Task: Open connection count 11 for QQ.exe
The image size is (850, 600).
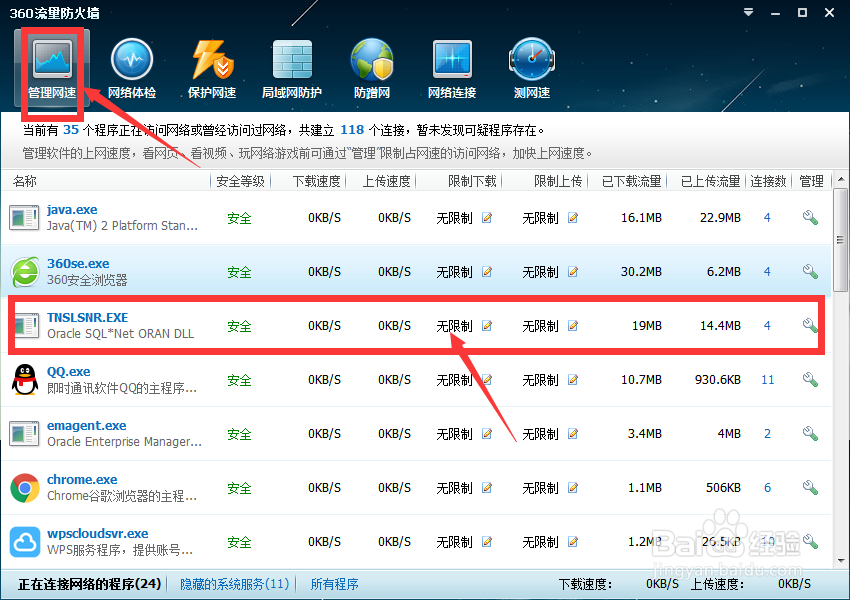Action: pos(768,380)
